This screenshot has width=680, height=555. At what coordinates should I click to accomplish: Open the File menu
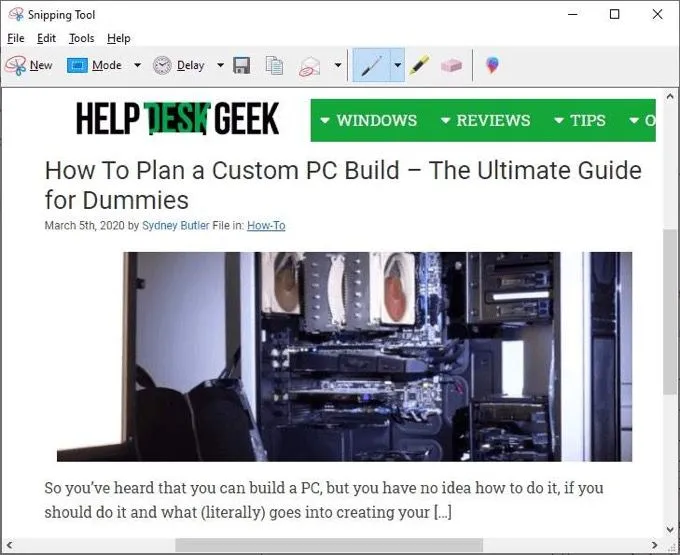tap(16, 38)
